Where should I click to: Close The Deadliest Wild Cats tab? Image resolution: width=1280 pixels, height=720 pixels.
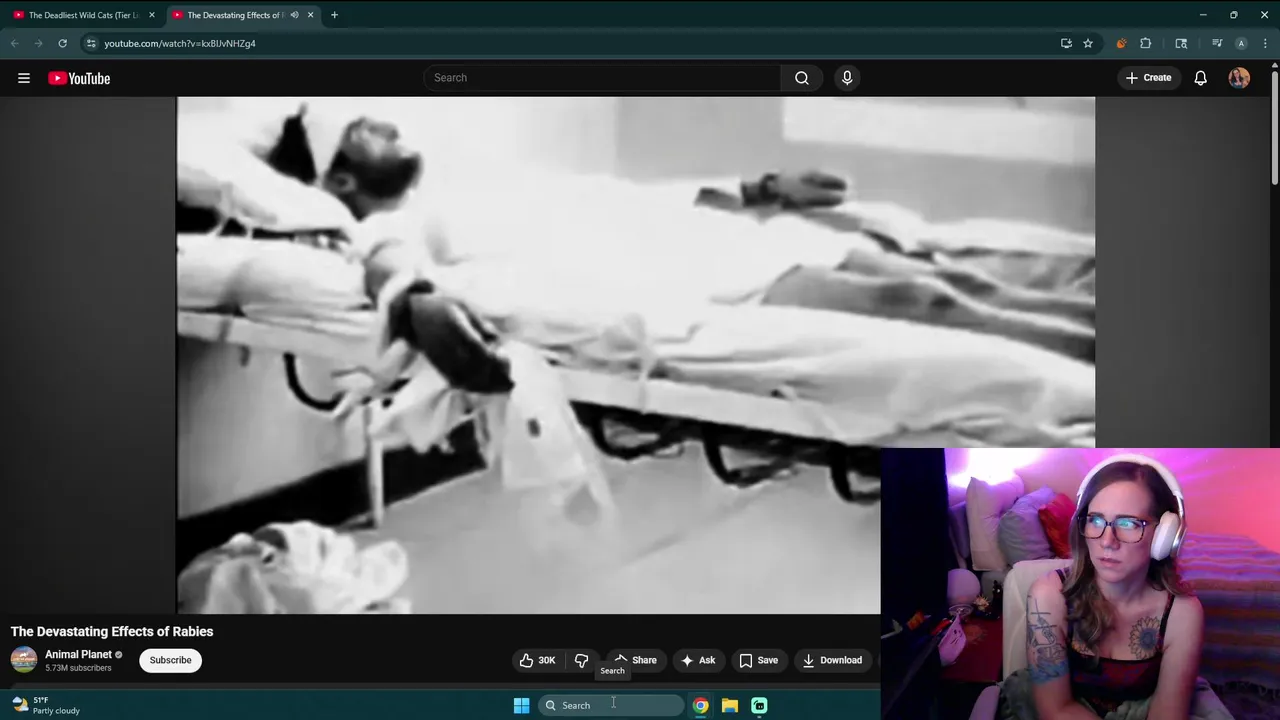[x=152, y=15]
